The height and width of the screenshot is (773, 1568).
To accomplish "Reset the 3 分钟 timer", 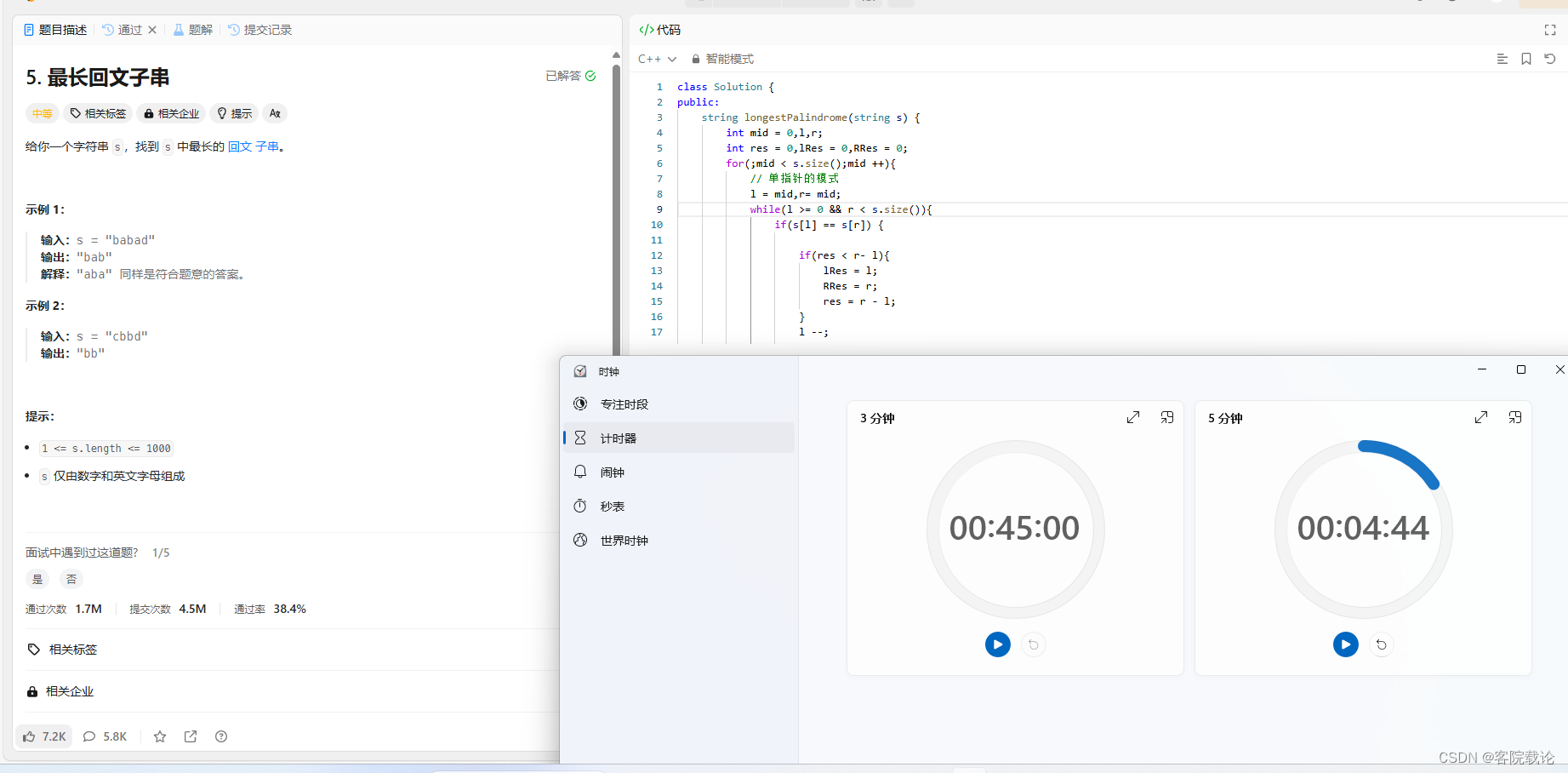I will tap(1034, 644).
